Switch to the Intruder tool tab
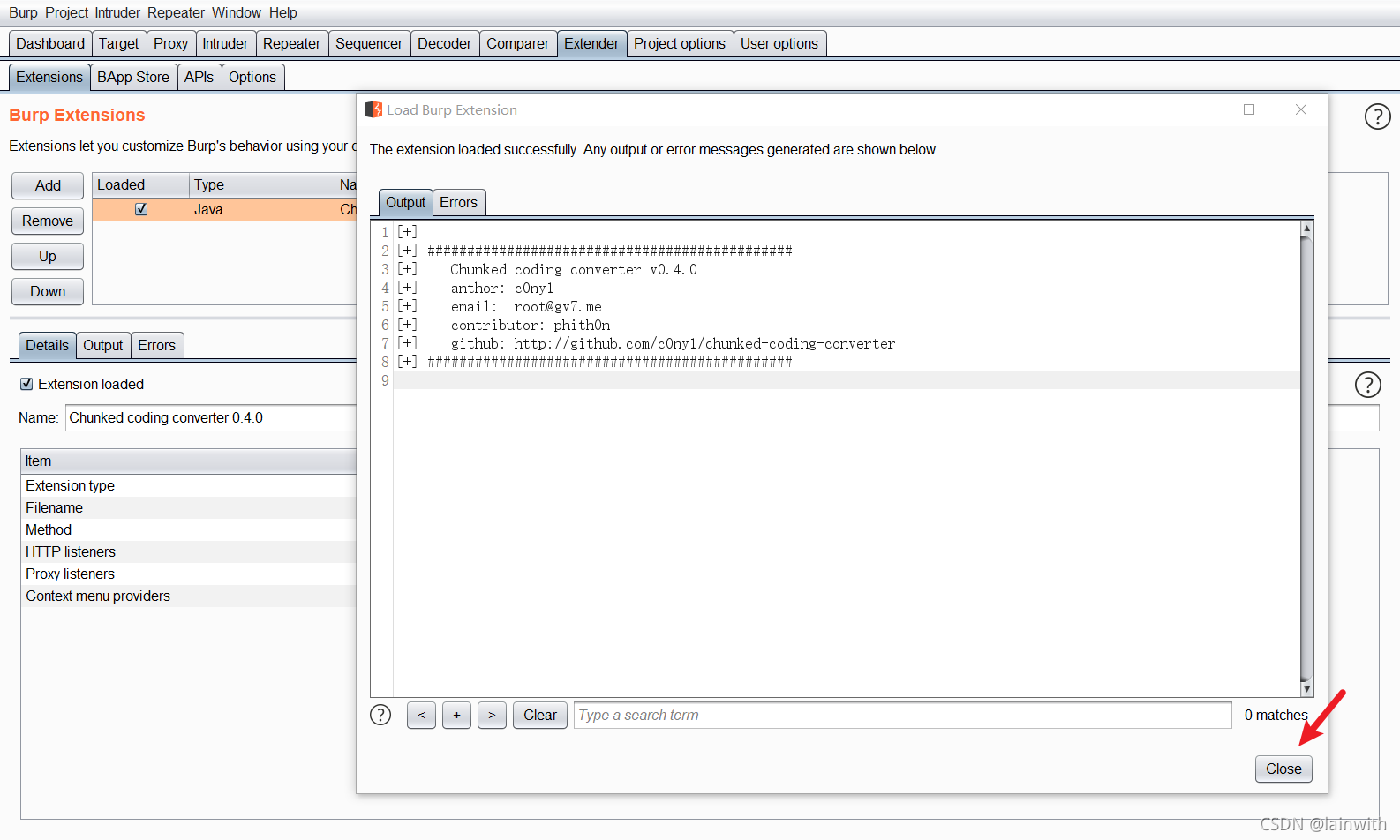Screen dimensions: 1400x840 tap(225, 44)
